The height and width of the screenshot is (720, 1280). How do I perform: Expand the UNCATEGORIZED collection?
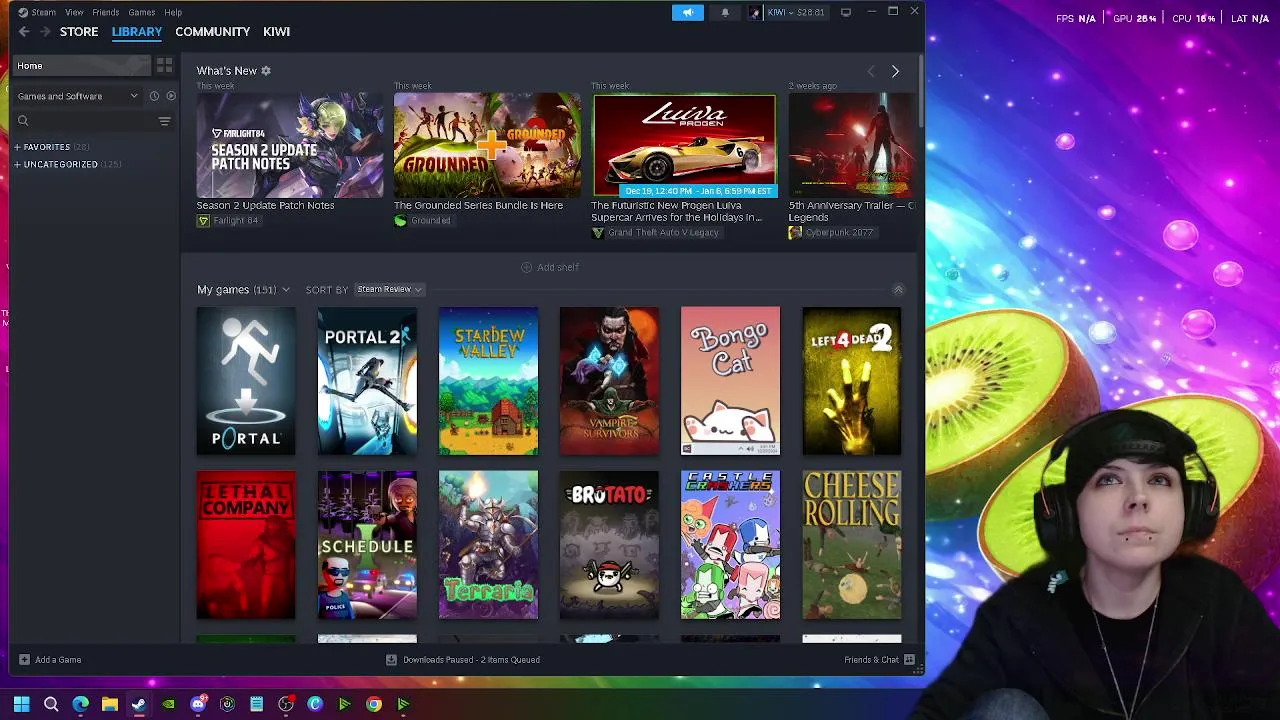click(67, 164)
